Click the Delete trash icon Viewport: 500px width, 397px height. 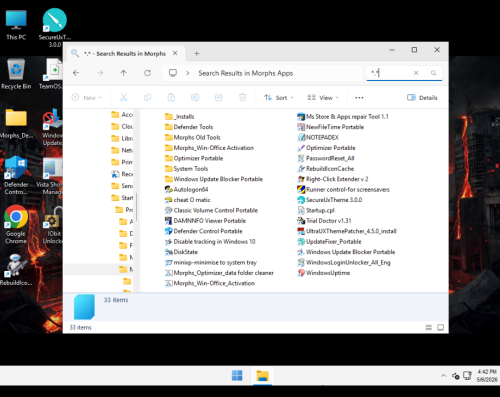click(243, 97)
